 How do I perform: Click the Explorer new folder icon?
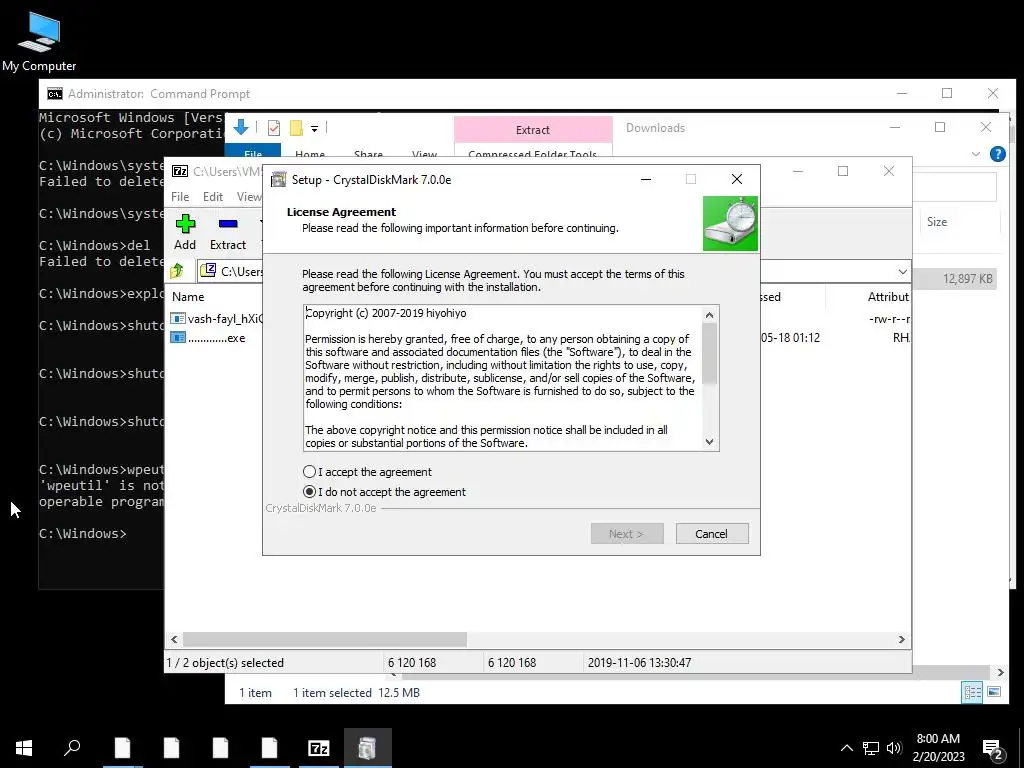pyautogui.click(x=296, y=128)
